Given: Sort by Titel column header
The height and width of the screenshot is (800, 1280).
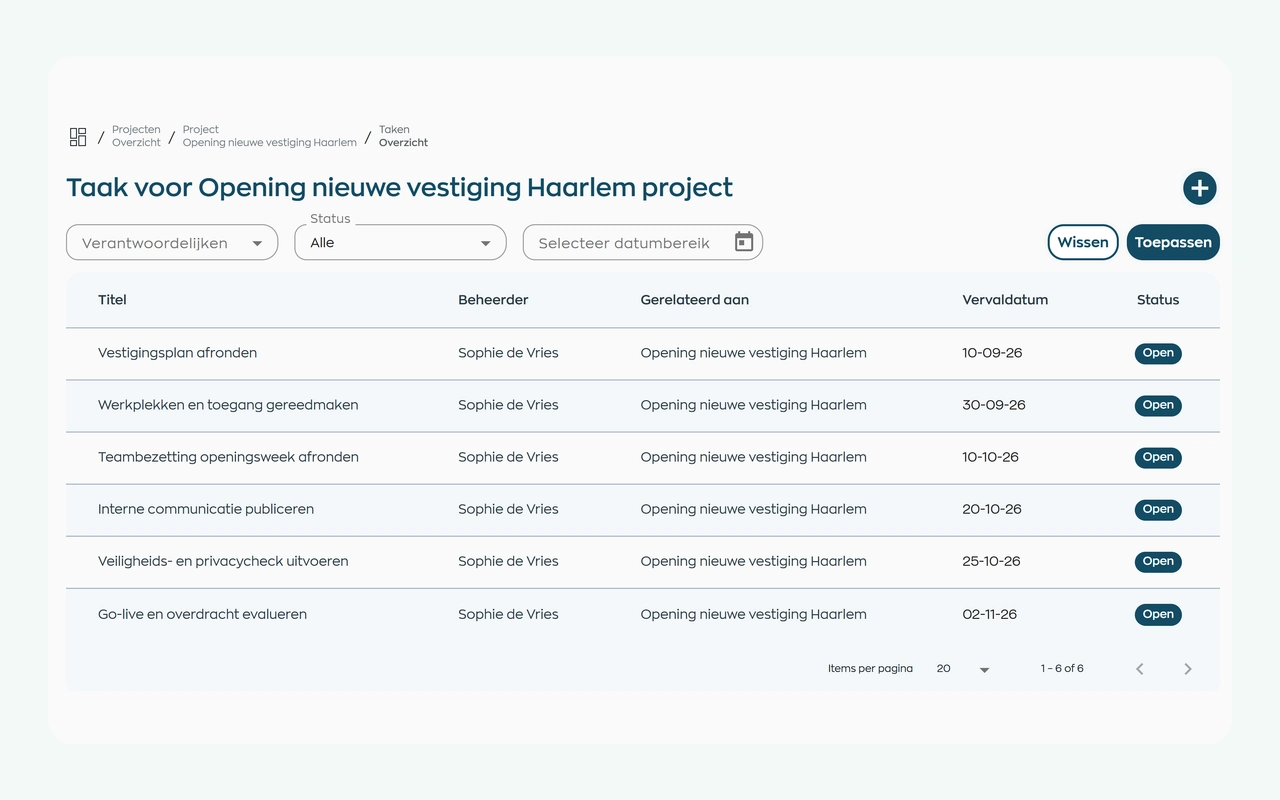Looking at the screenshot, I should pyautogui.click(x=112, y=300).
